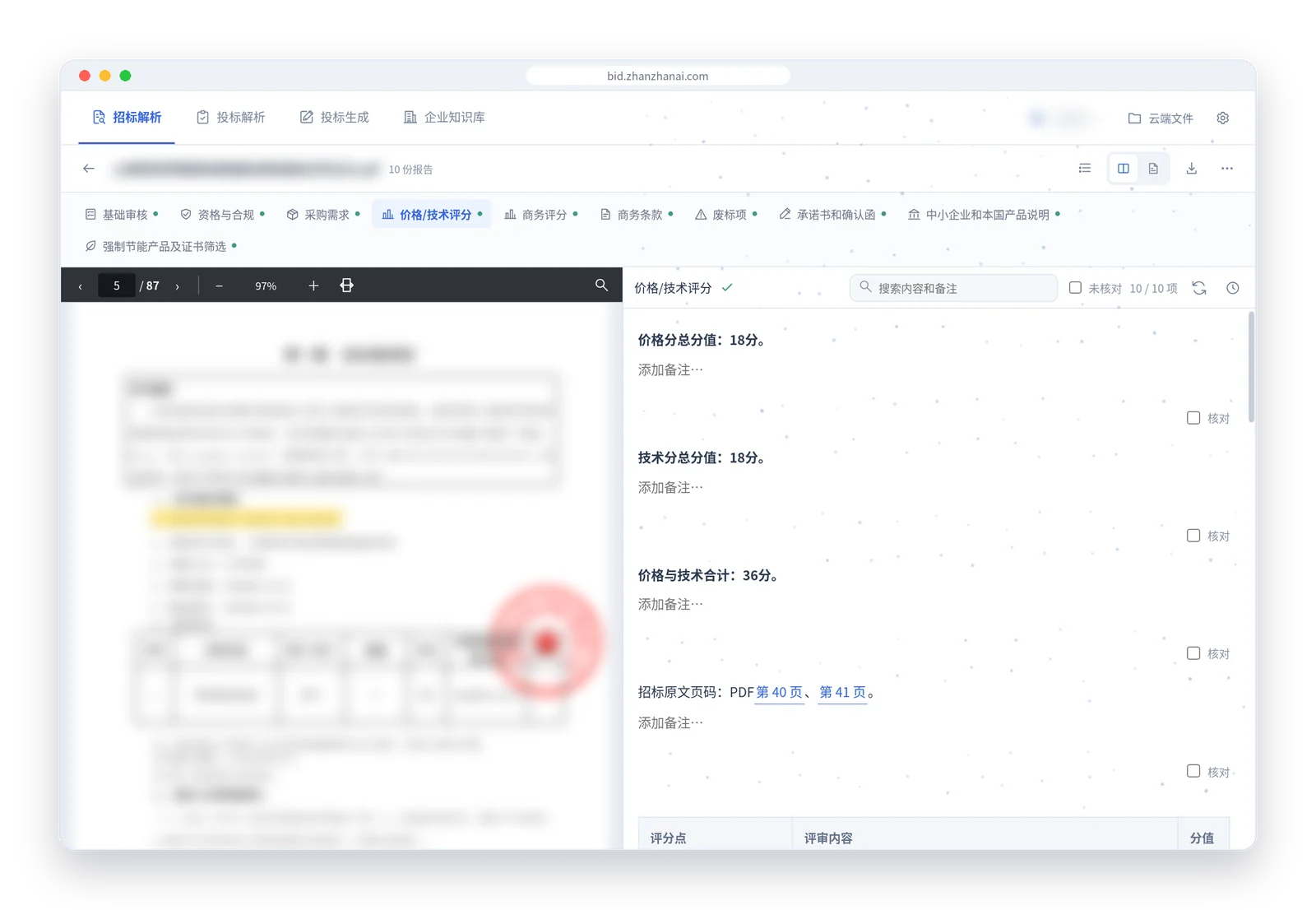Select 强制节能产品及证书筛选 tab
The height and width of the screenshot is (910, 1316).
coord(160,246)
